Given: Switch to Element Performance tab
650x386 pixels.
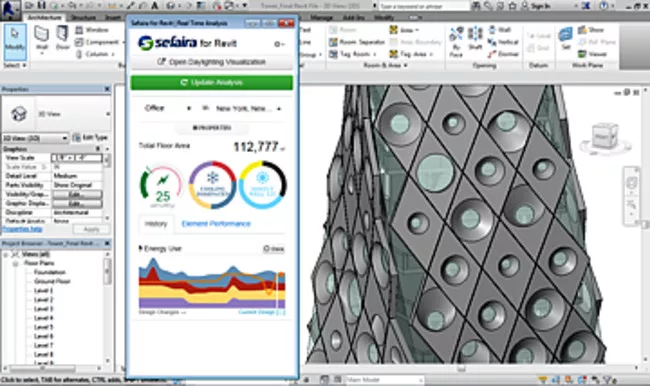Looking at the screenshot, I should (x=216, y=224).
